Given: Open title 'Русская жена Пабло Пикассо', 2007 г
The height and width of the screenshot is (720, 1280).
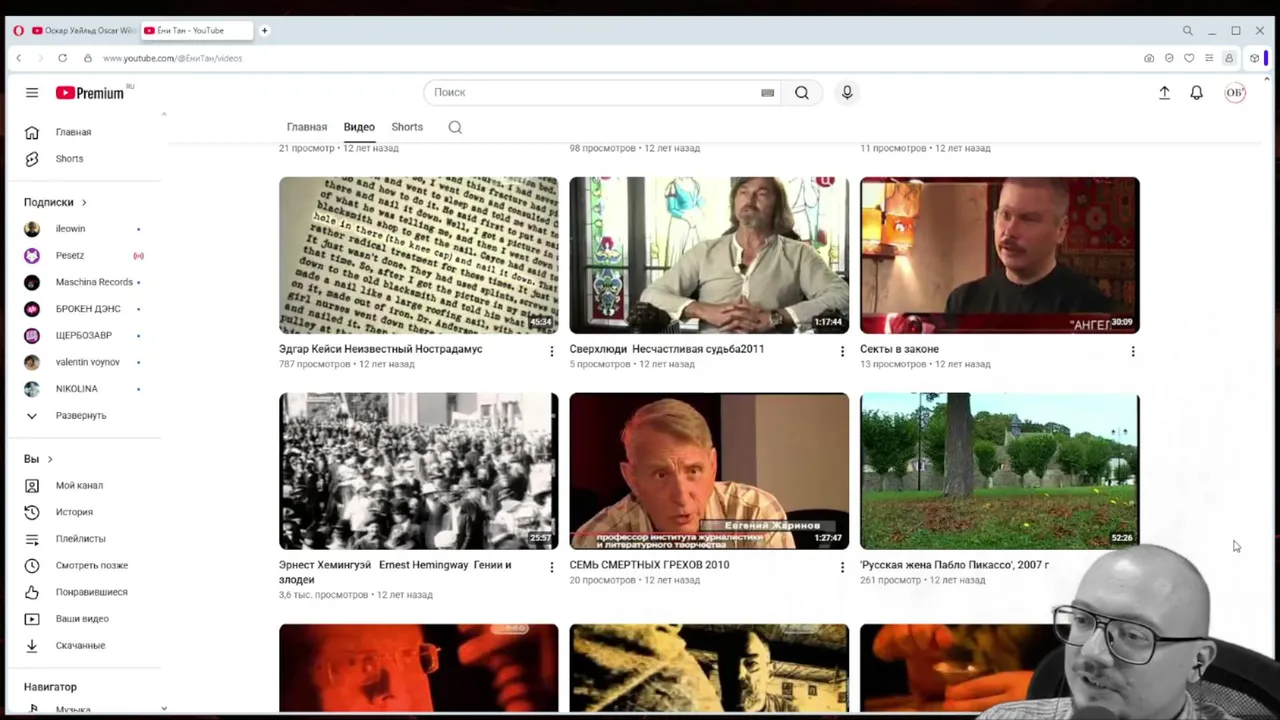Looking at the screenshot, I should [954, 565].
